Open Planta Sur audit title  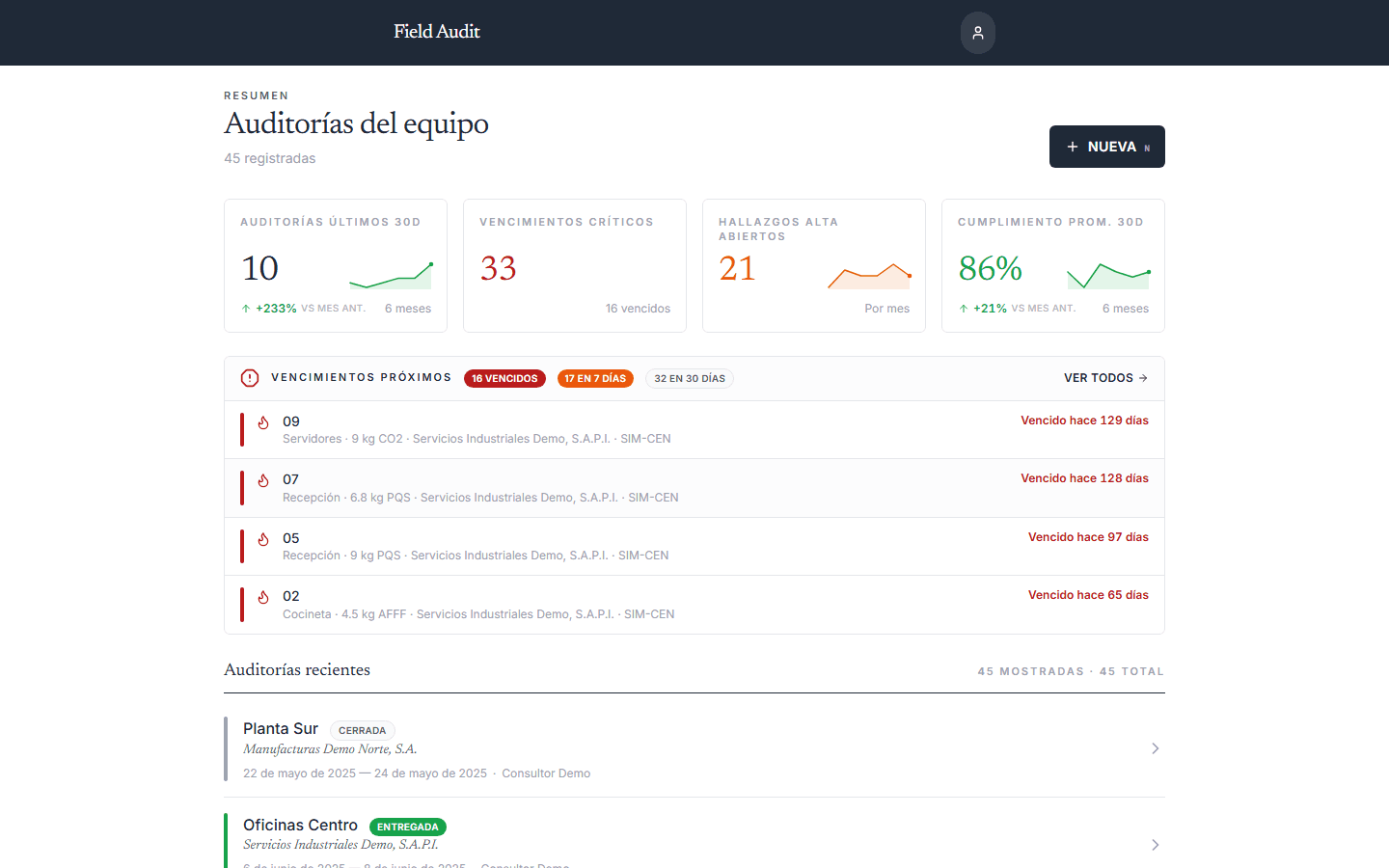pos(281,729)
